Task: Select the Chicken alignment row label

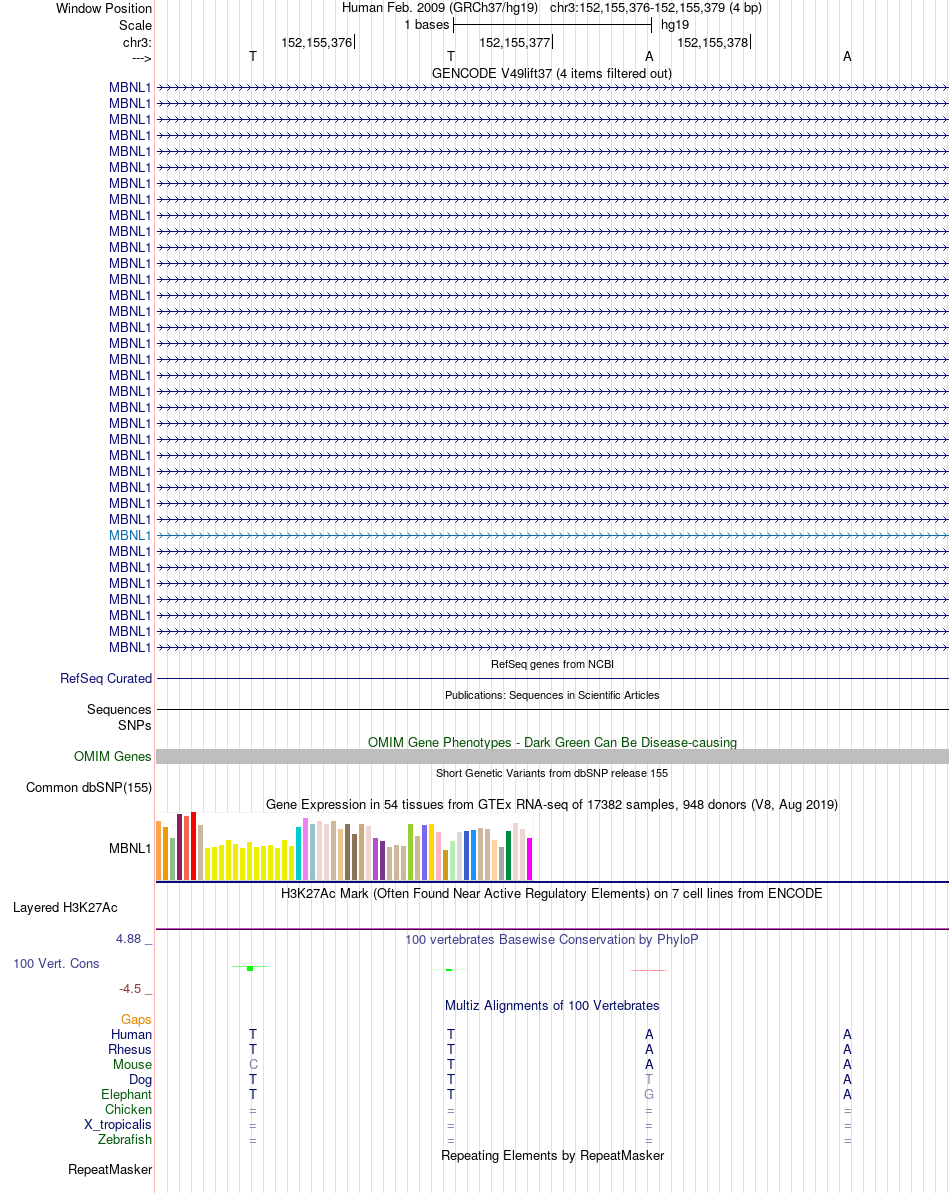Action: click(x=129, y=1109)
